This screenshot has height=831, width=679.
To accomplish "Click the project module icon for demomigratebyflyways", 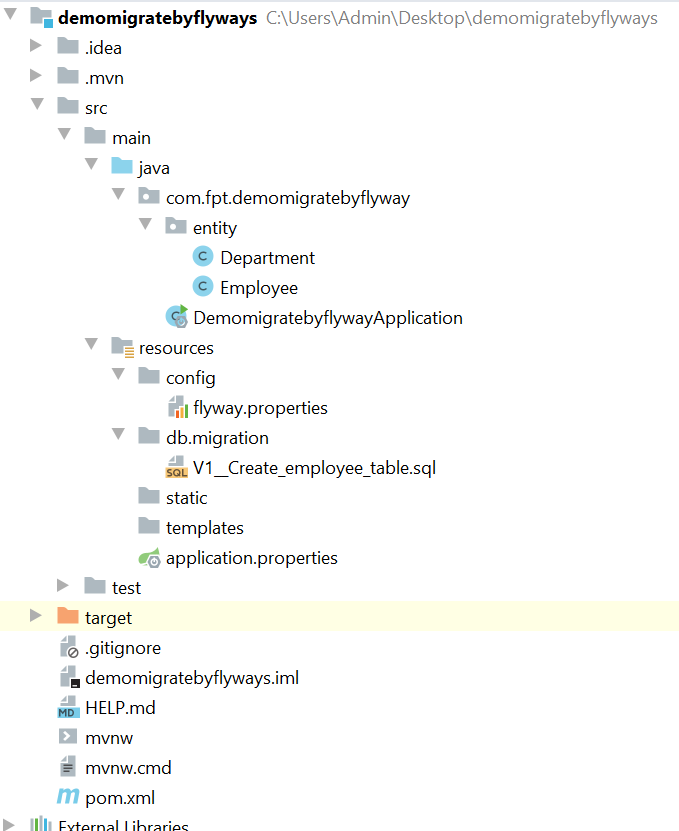I will pyautogui.click(x=41, y=17).
